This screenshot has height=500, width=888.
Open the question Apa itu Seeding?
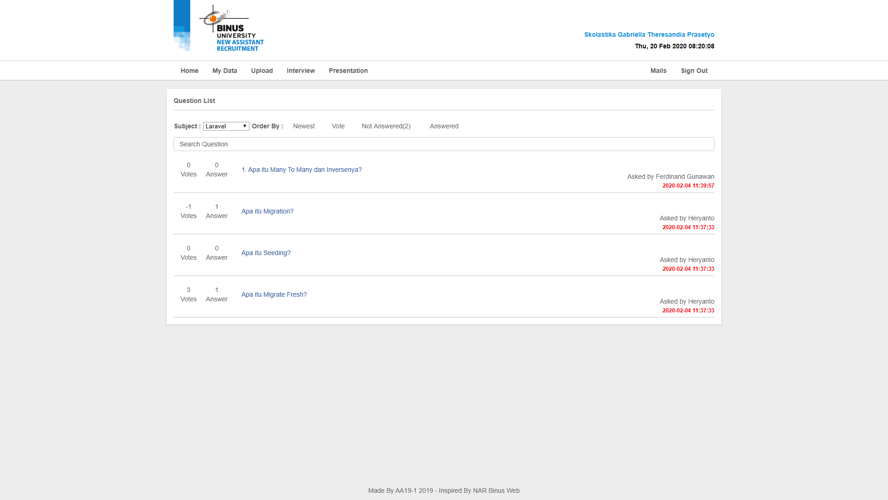pyautogui.click(x=266, y=253)
